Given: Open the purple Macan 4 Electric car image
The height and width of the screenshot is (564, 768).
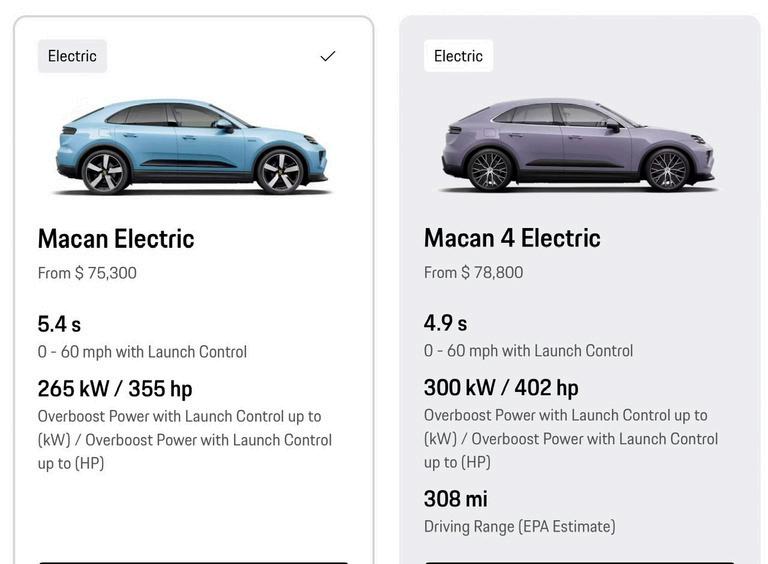Looking at the screenshot, I should [x=579, y=146].
